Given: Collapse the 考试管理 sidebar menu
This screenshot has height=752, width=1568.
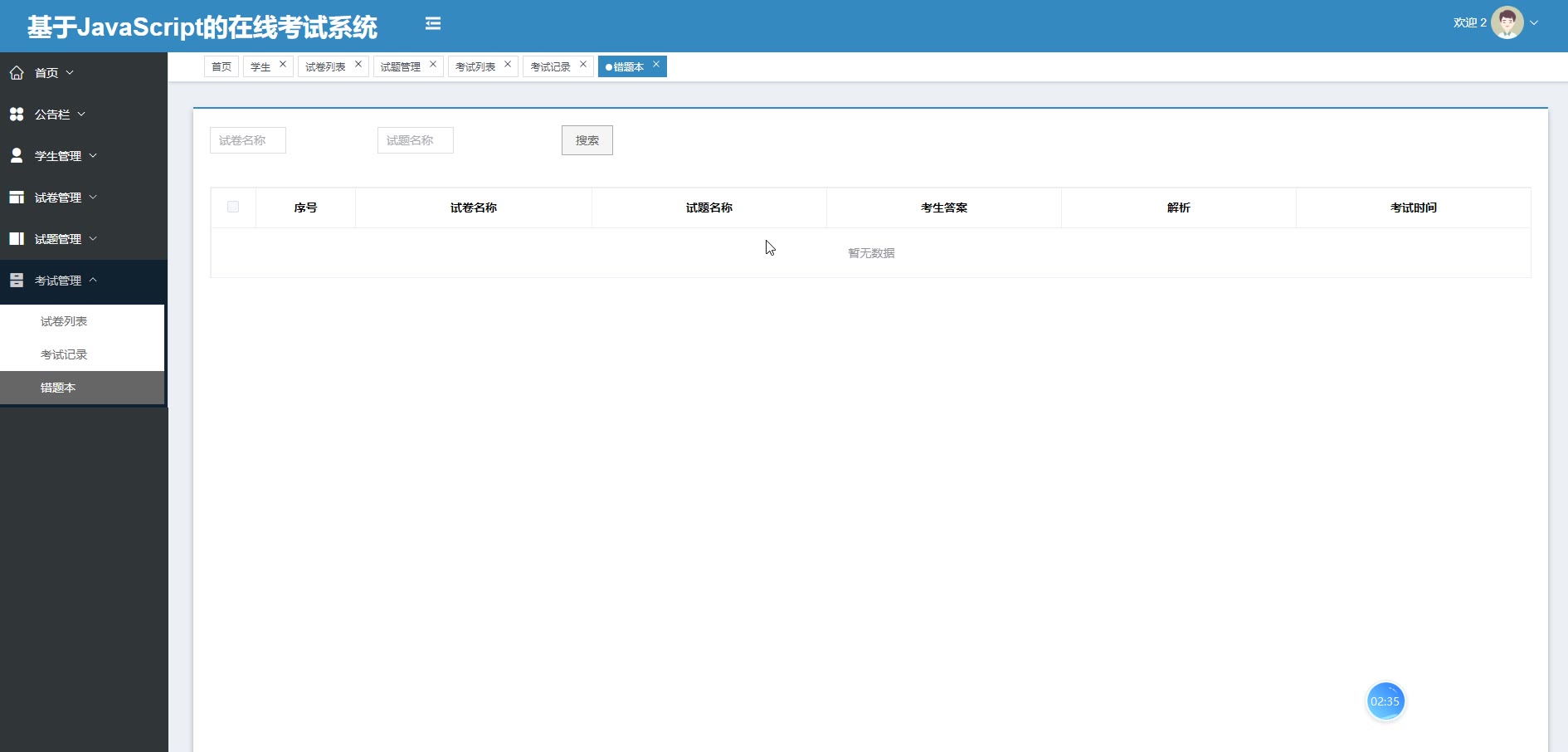Looking at the screenshot, I should pyautogui.click(x=83, y=281).
